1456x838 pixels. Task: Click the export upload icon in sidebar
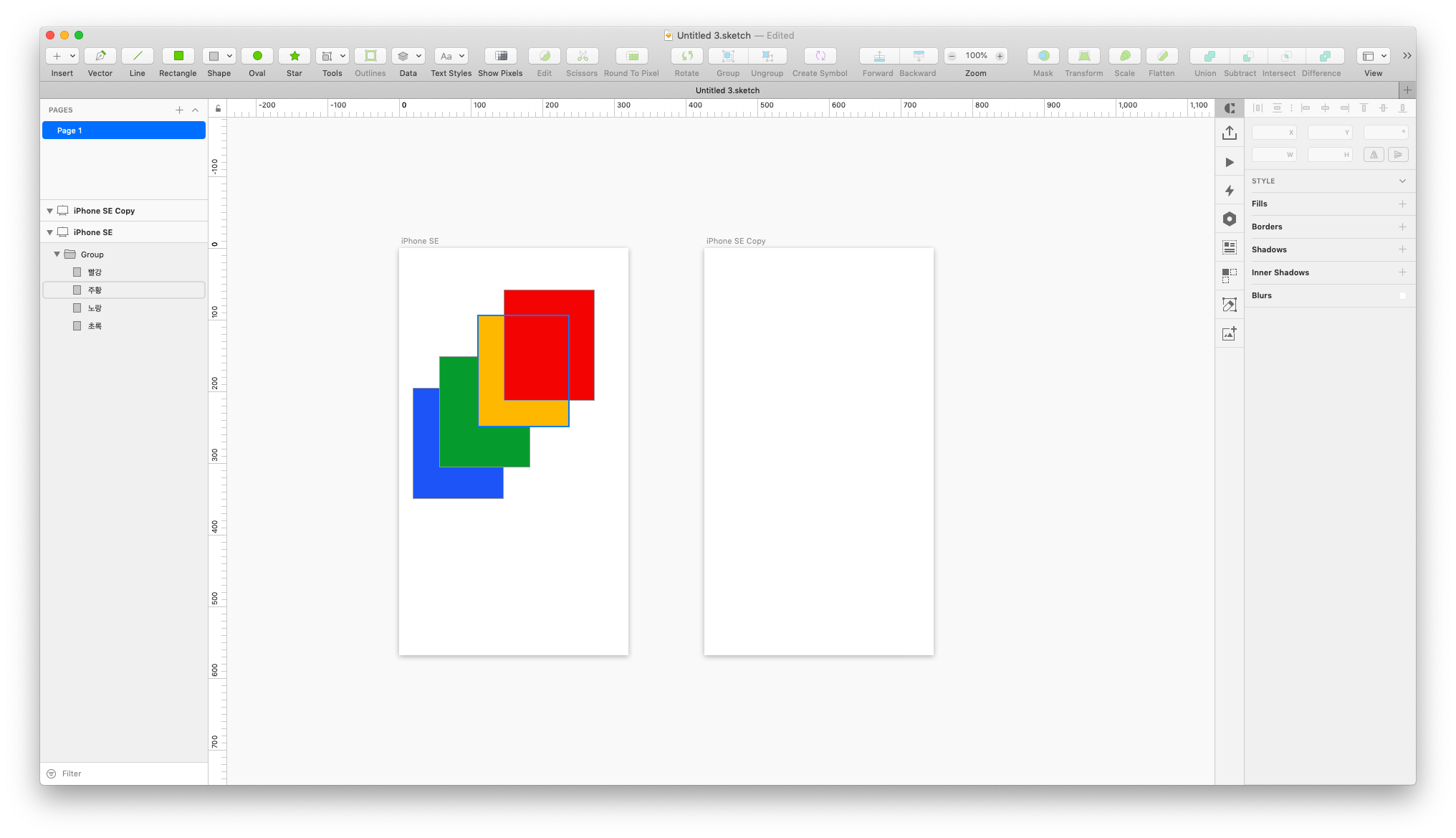pos(1230,133)
